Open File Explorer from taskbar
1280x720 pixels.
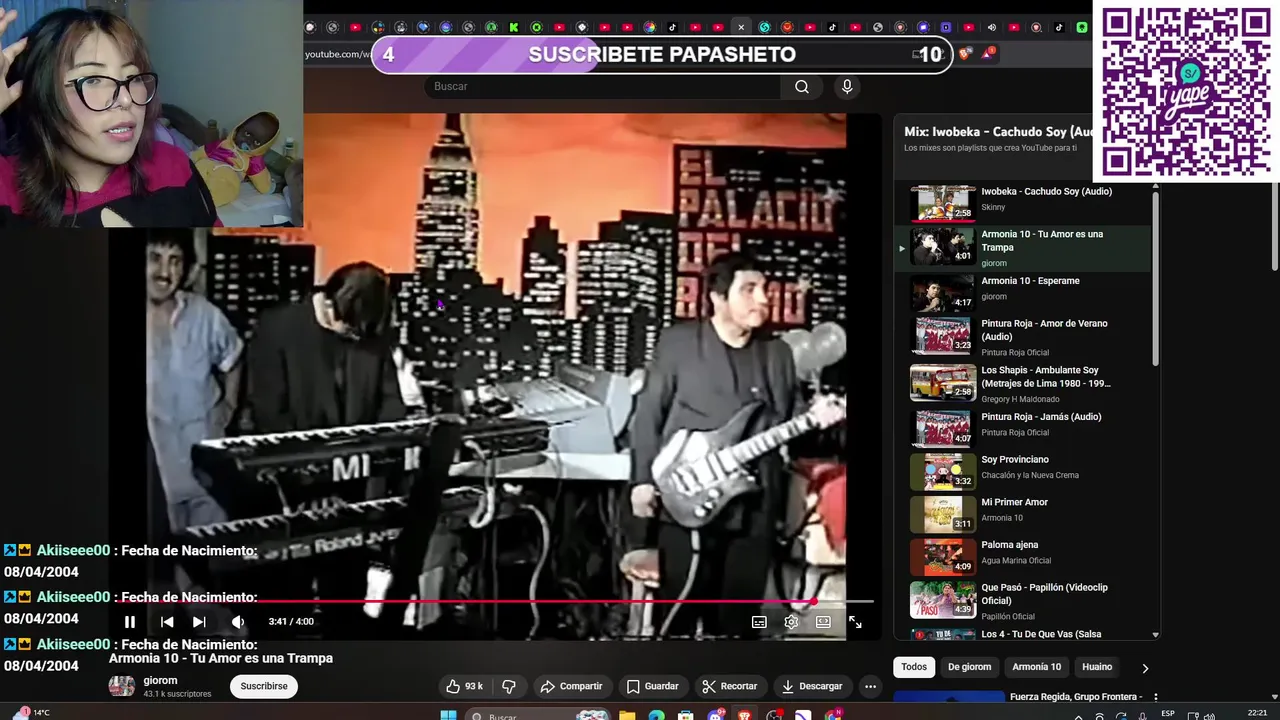pos(626,715)
